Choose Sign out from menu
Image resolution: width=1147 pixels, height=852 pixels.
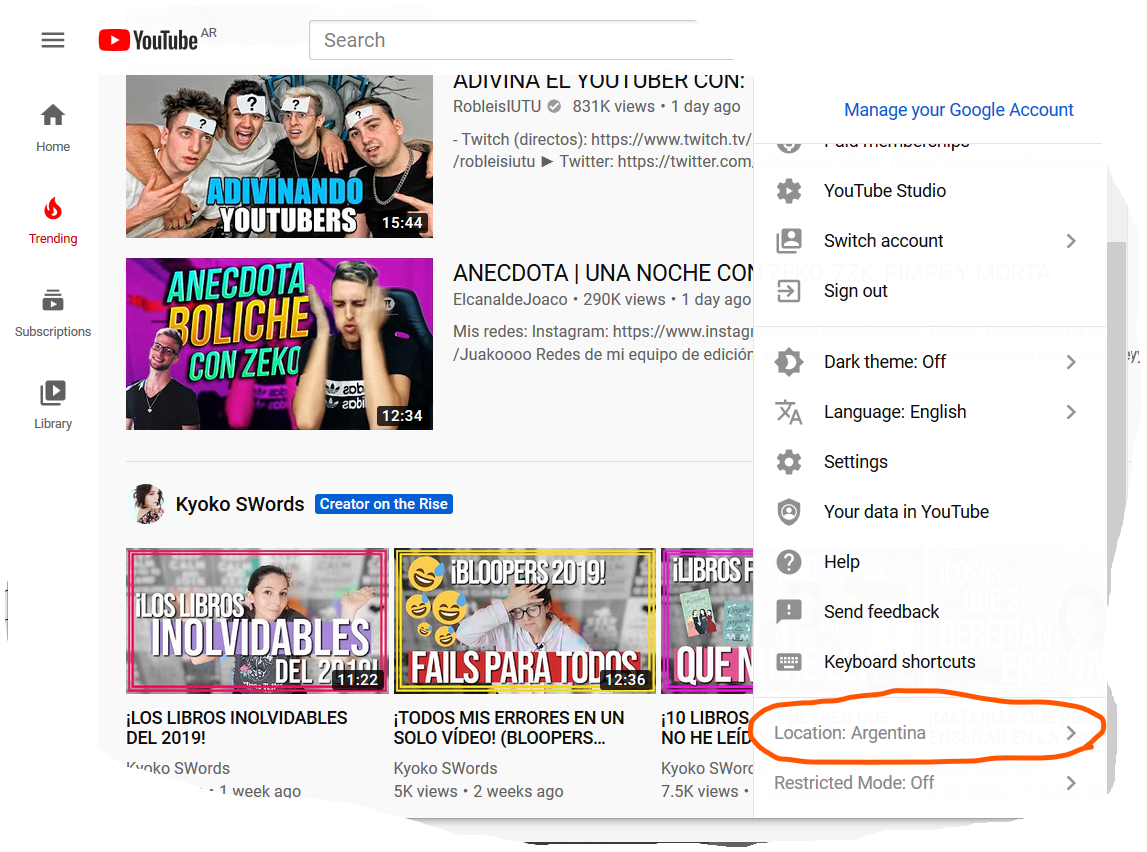[x=929, y=291]
